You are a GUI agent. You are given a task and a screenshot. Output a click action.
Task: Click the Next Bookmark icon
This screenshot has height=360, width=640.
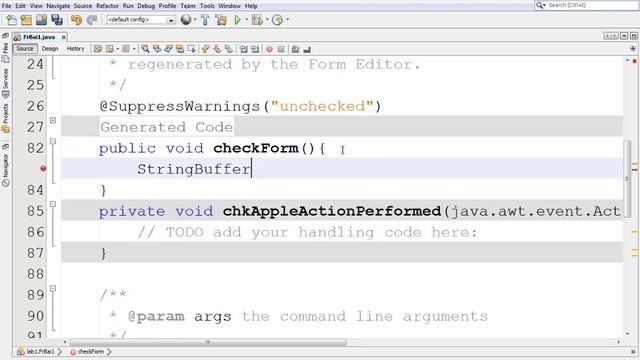point(217,49)
